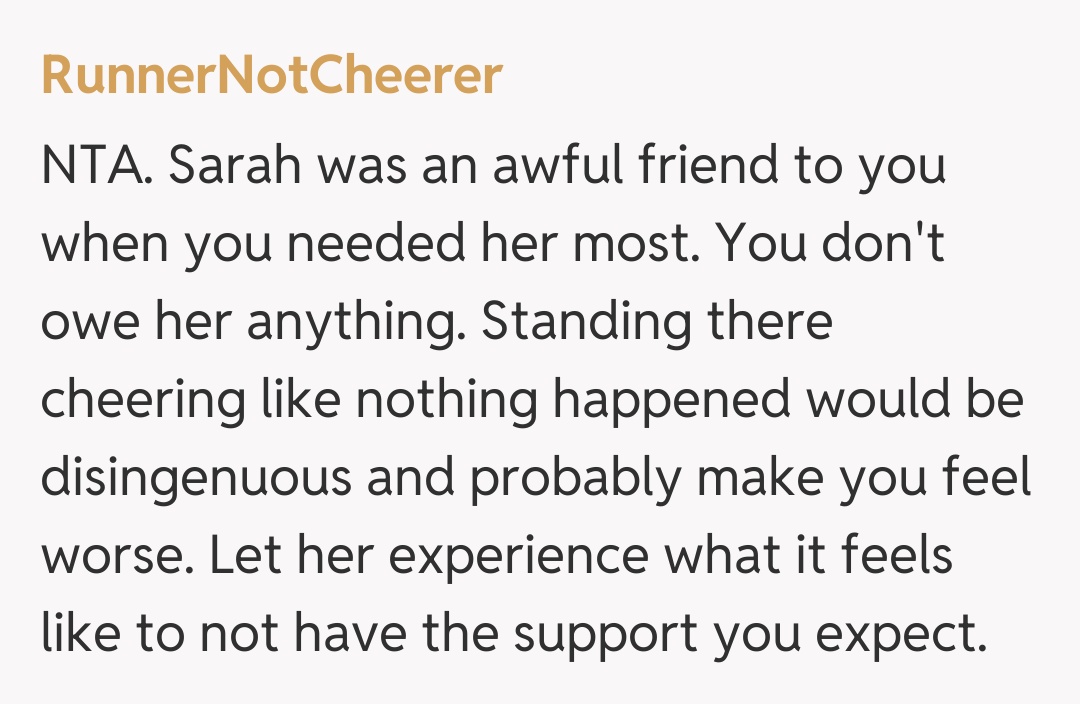Open RunnerNotCheerer's user profile

[271, 77]
